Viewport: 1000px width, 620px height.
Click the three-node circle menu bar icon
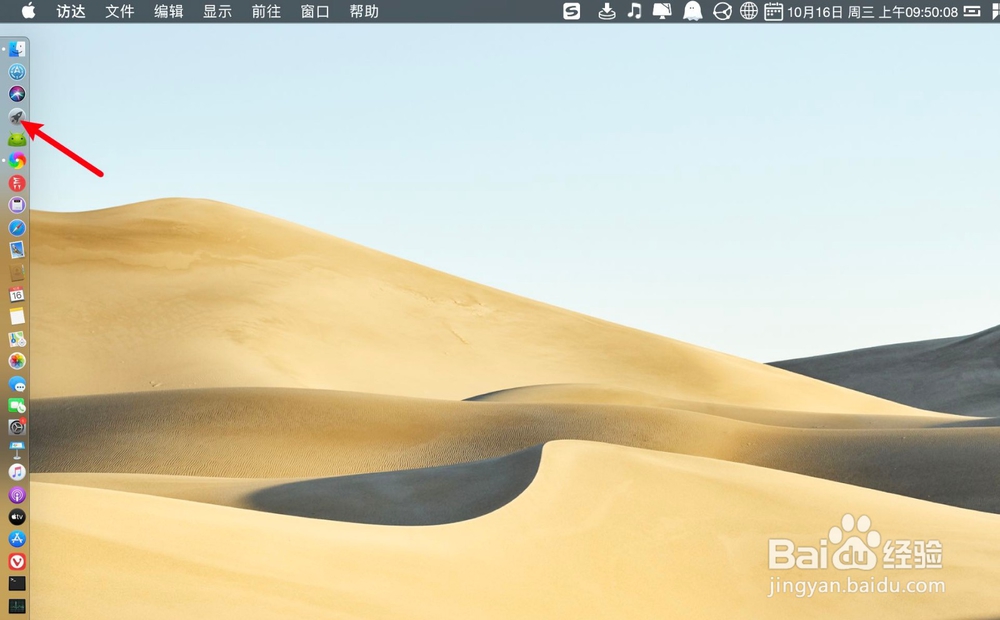pos(723,11)
